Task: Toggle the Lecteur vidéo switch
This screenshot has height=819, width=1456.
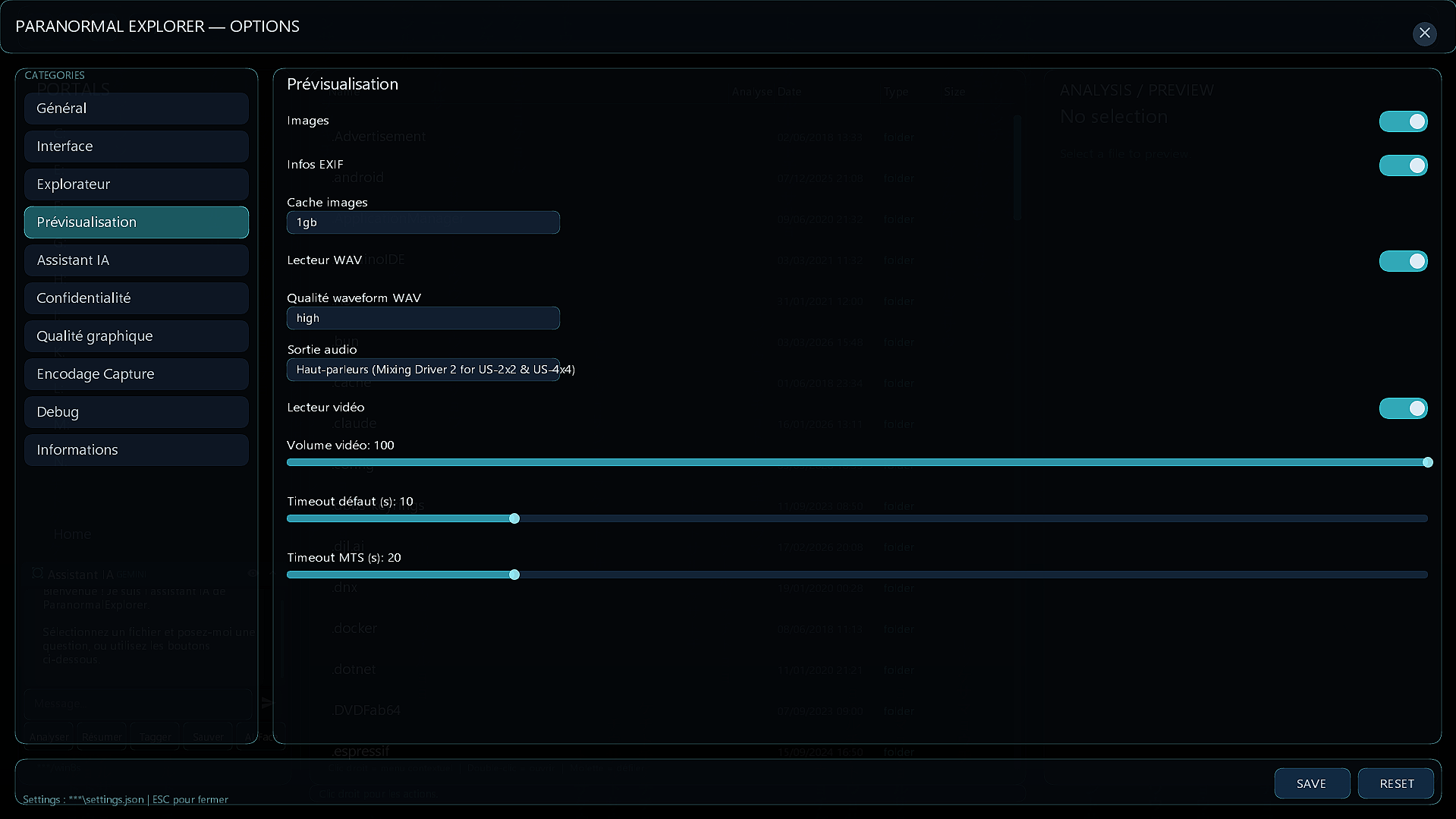Action: [x=1403, y=408]
